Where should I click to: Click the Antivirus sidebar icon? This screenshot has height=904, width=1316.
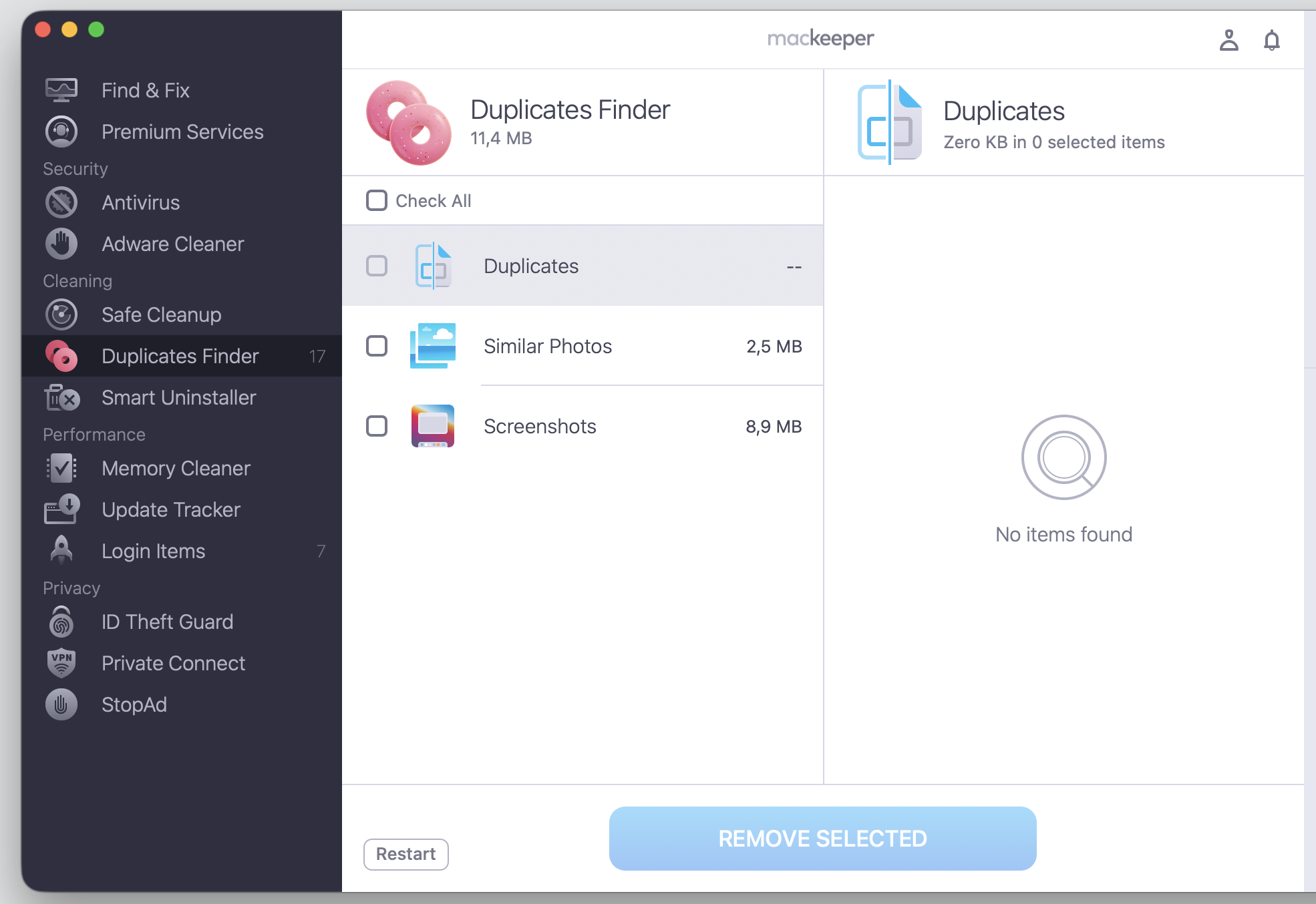[x=61, y=202]
